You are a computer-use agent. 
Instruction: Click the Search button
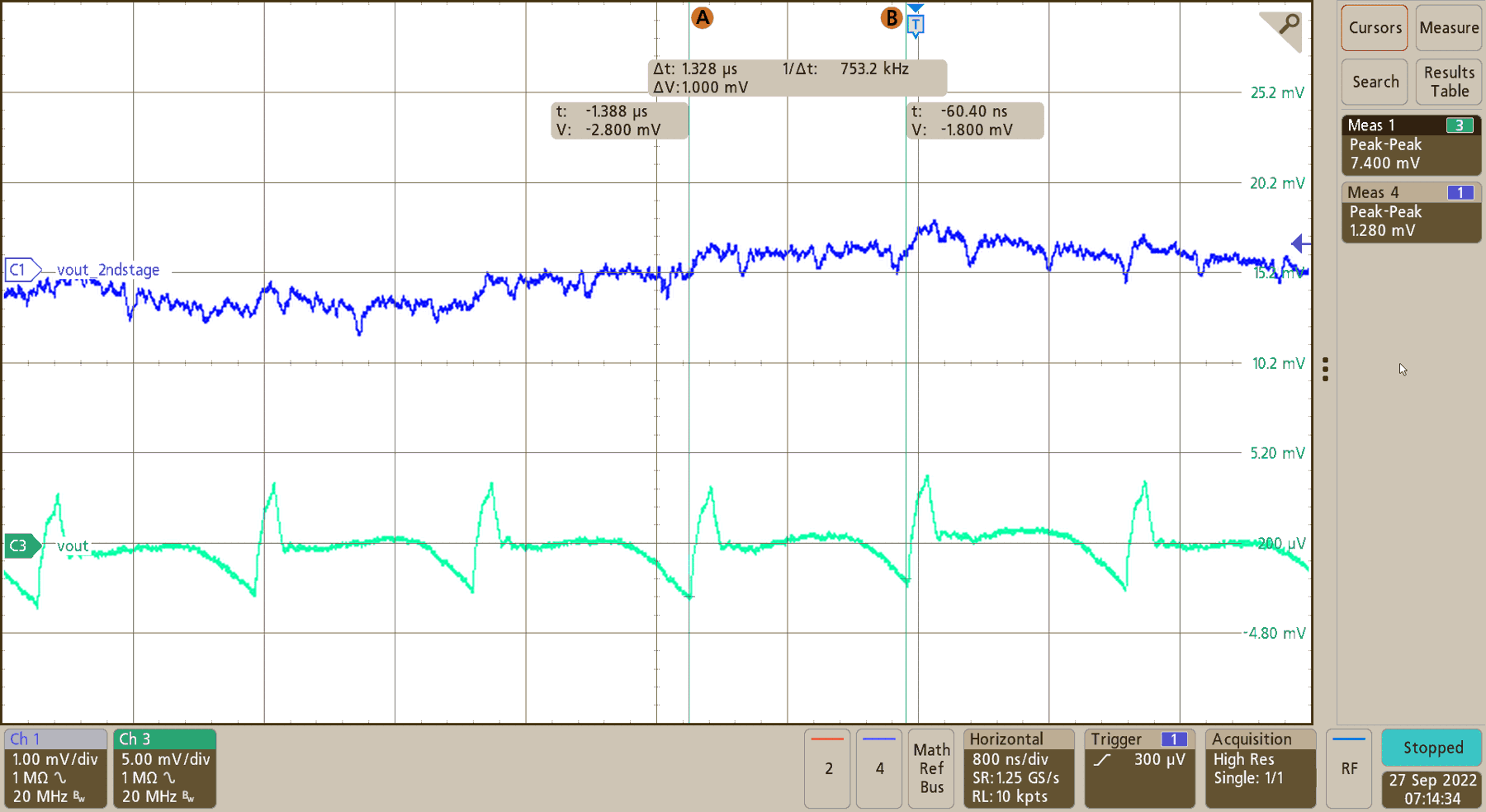click(x=1374, y=82)
